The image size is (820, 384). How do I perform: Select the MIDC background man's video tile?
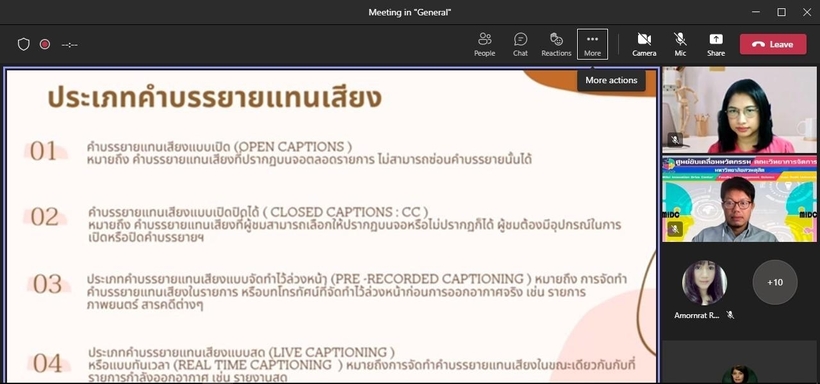point(739,198)
